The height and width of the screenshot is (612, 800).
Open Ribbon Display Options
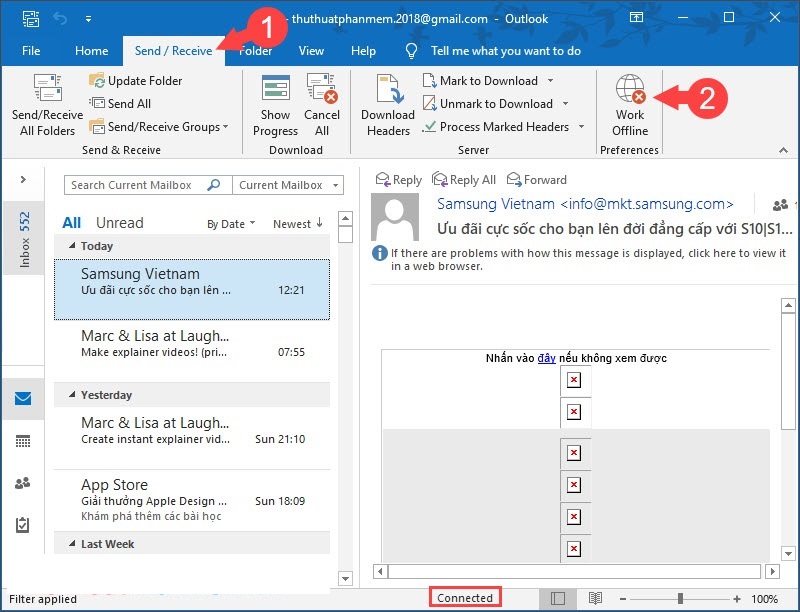[636, 17]
